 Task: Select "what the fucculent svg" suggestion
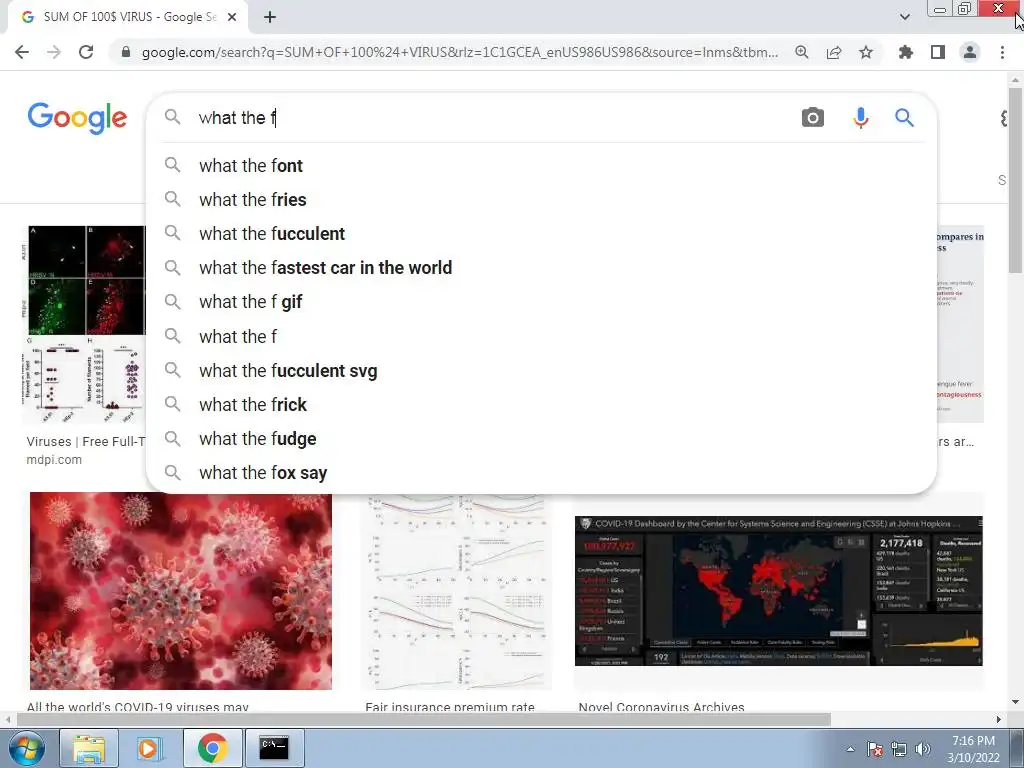pyautogui.click(x=541, y=370)
